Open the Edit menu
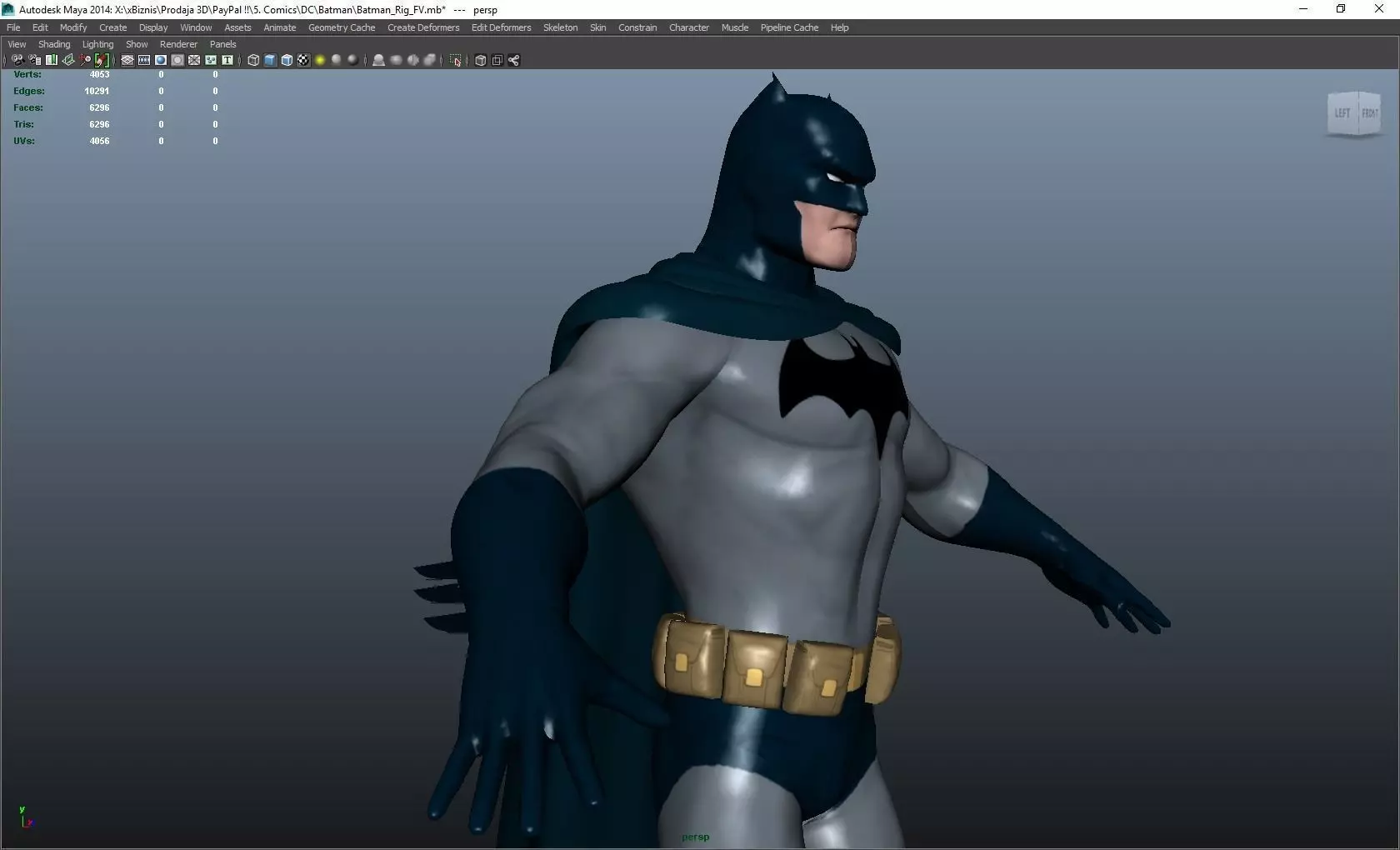Image resolution: width=1400 pixels, height=850 pixels. tap(40, 27)
